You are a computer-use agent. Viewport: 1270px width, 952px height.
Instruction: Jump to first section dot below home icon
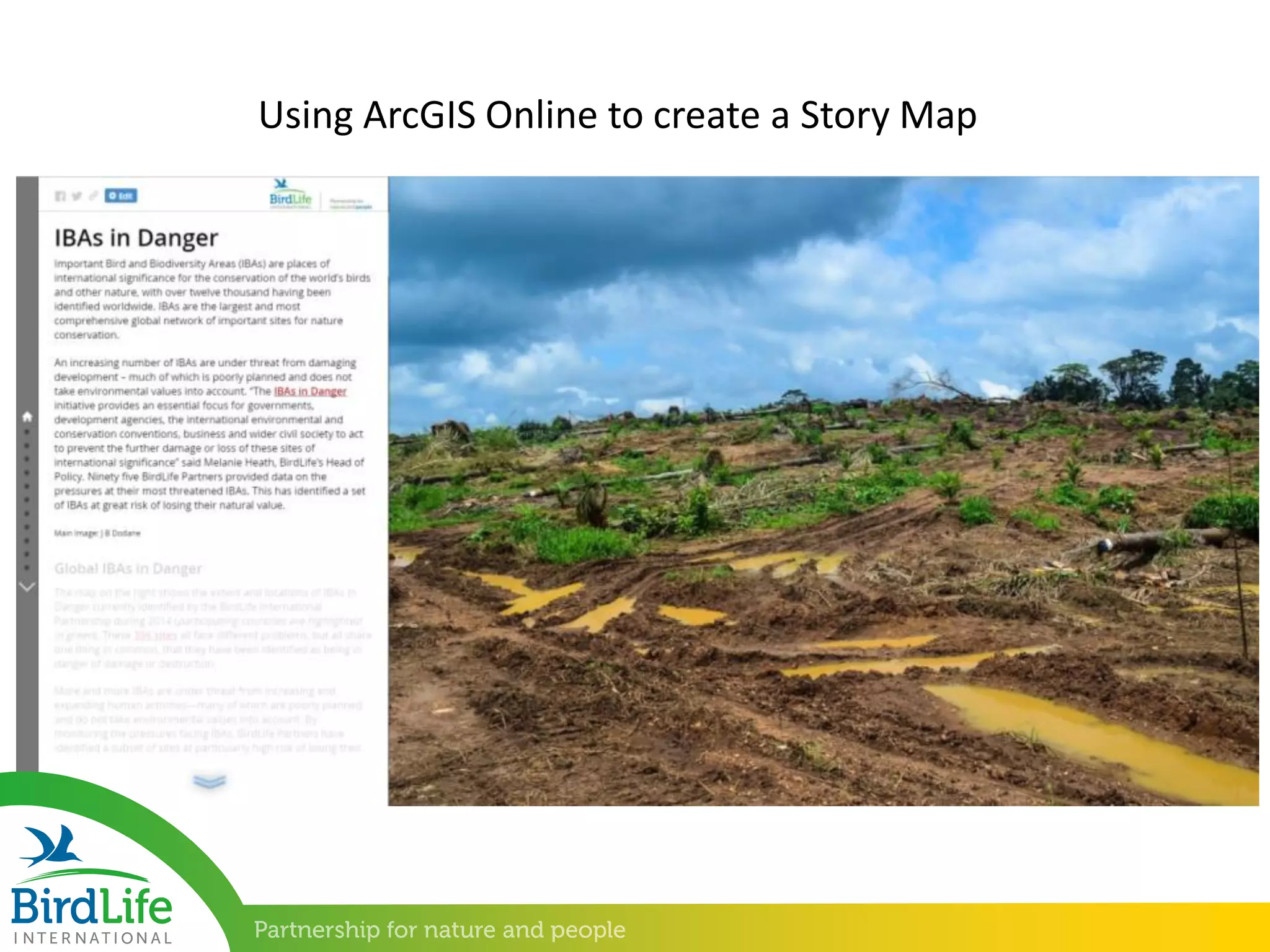[x=27, y=431]
